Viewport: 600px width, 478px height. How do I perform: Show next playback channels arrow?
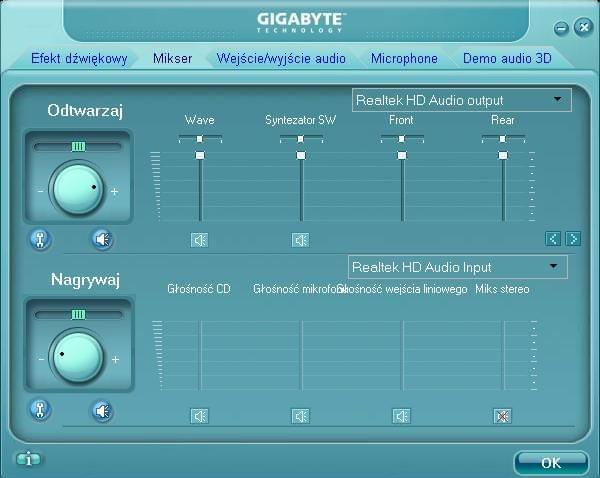[573, 238]
